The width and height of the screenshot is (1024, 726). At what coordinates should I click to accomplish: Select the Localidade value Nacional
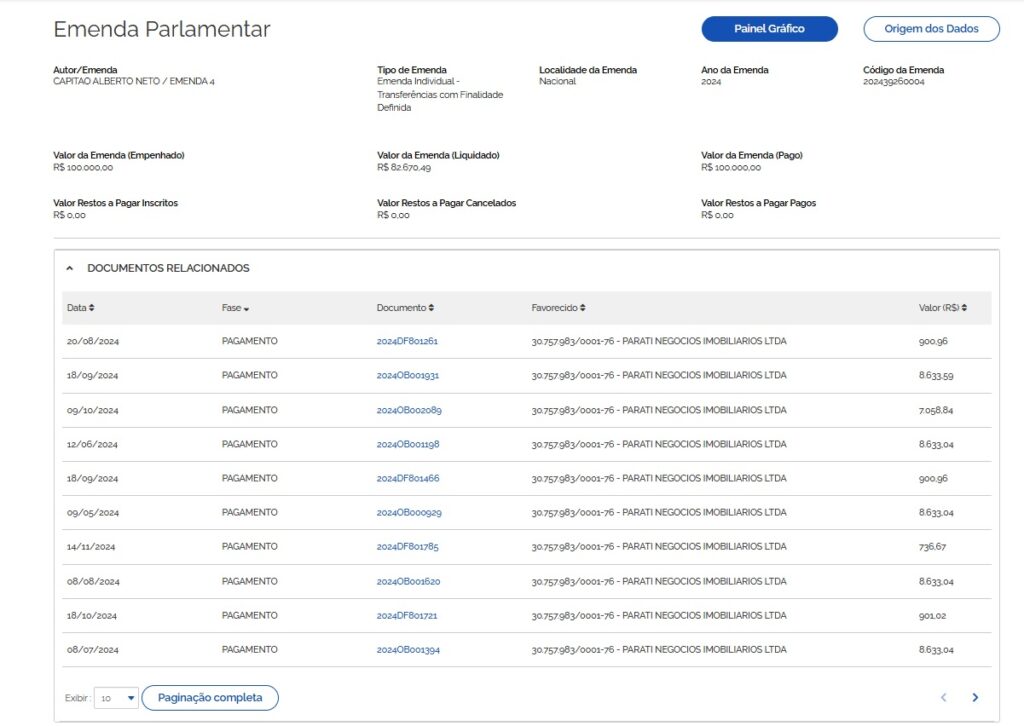point(557,81)
